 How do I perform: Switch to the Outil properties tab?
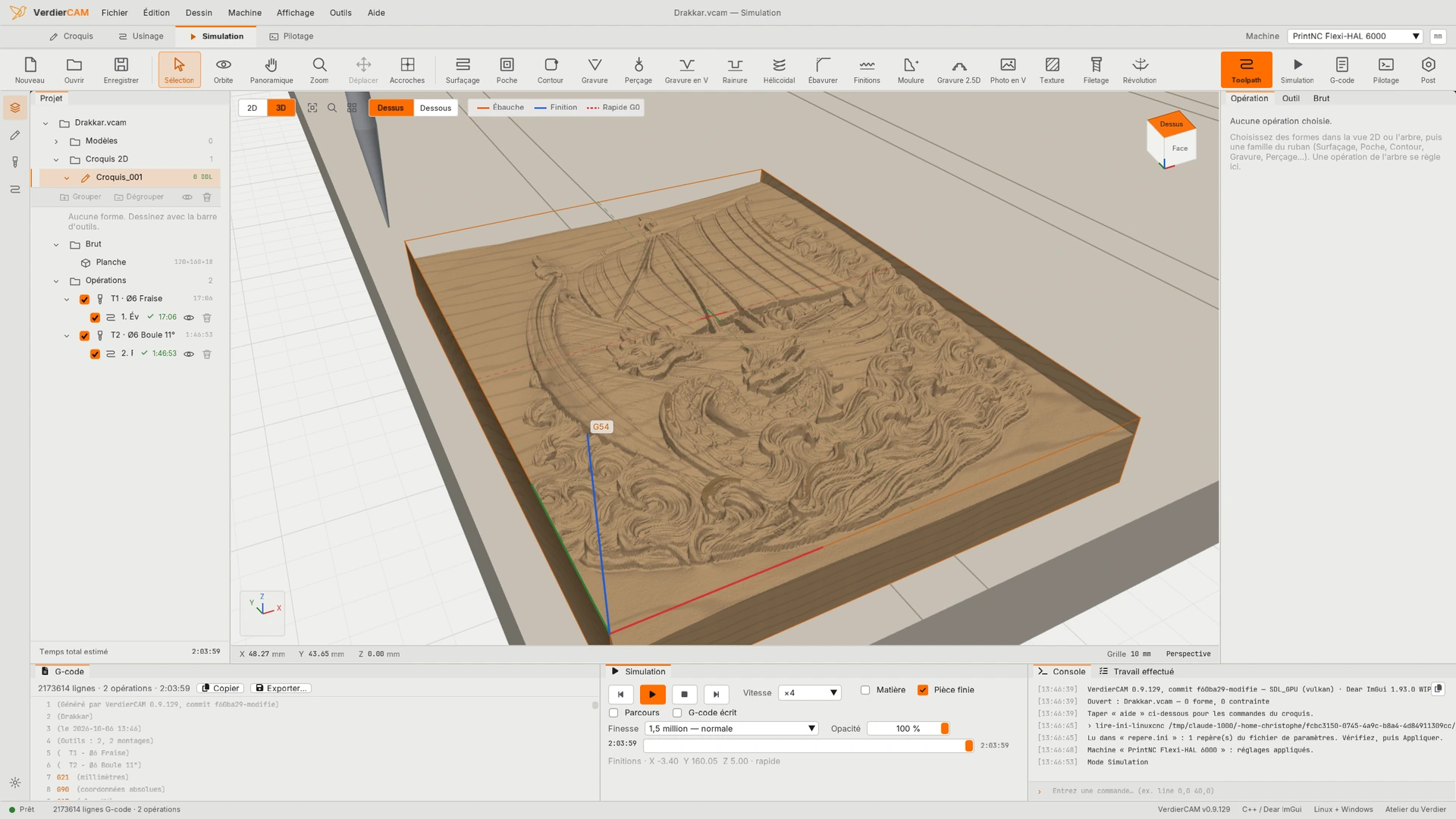tap(1291, 99)
